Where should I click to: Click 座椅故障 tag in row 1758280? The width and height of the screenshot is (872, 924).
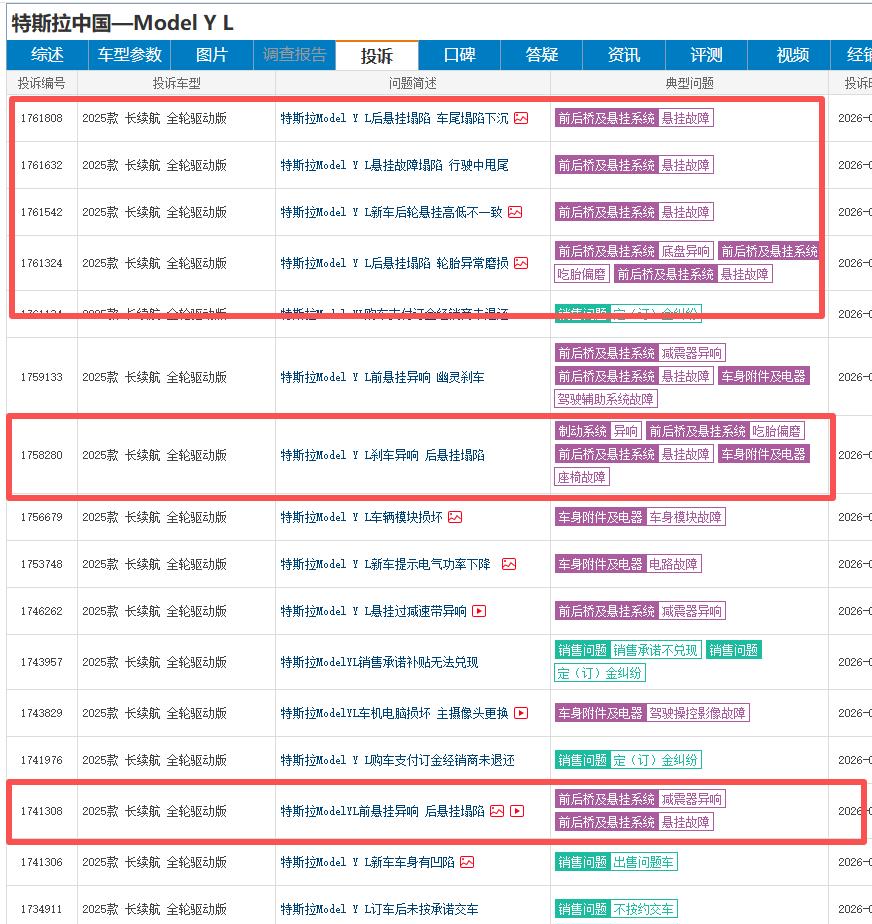click(582, 477)
